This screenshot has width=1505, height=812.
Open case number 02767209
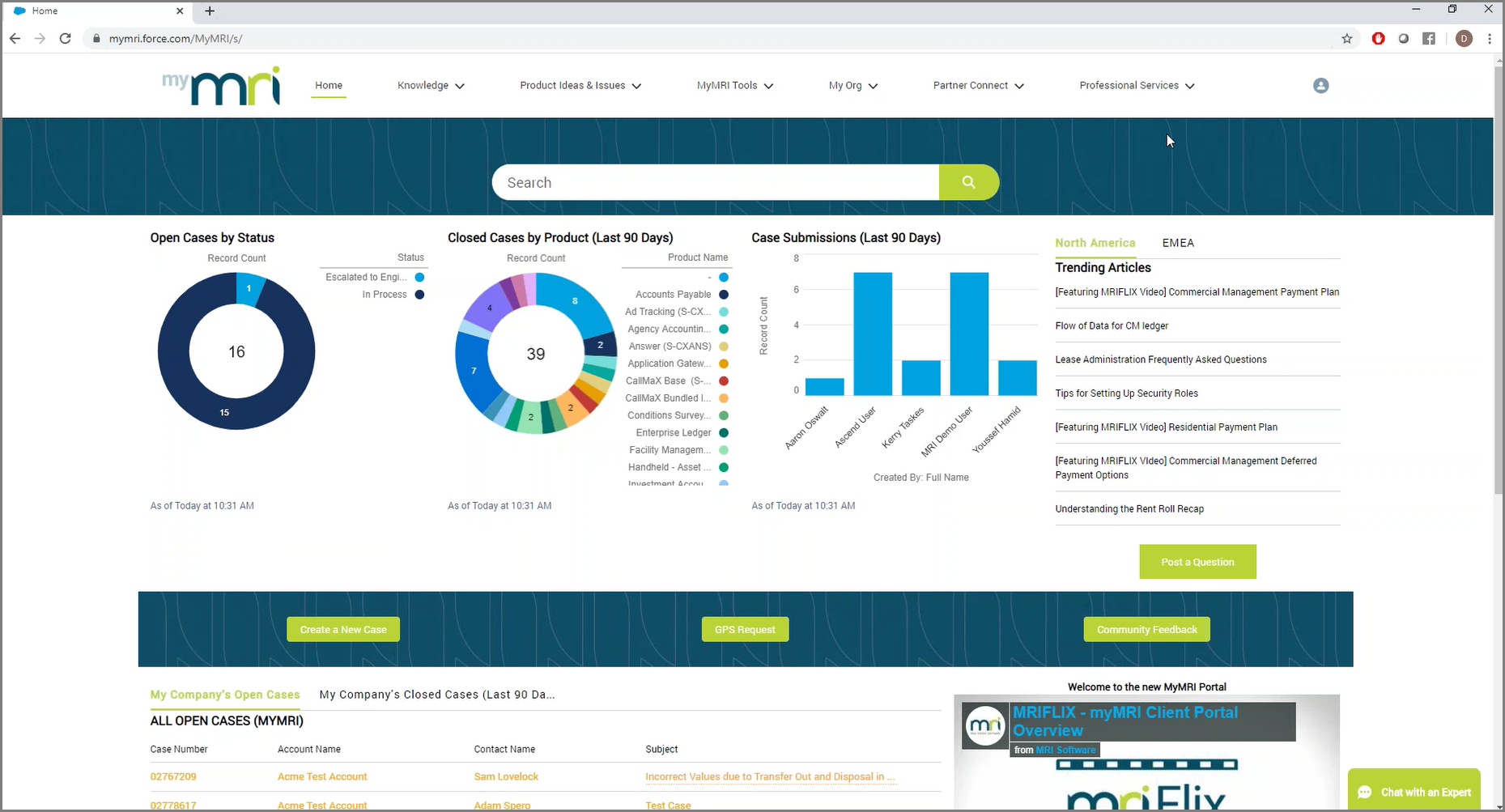[x=173, y=776]
